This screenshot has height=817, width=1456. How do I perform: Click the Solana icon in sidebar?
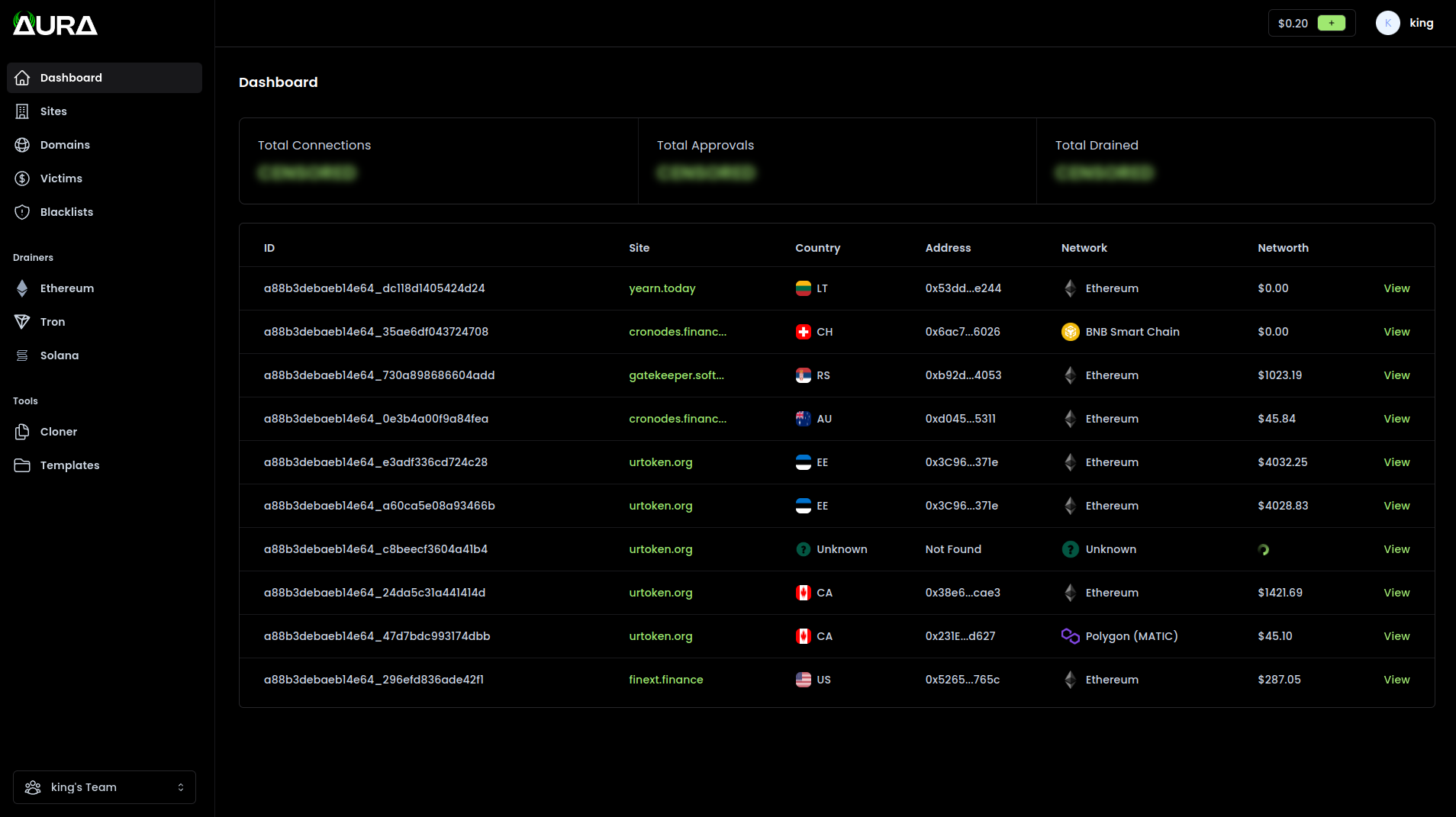[x=22, y=355]
